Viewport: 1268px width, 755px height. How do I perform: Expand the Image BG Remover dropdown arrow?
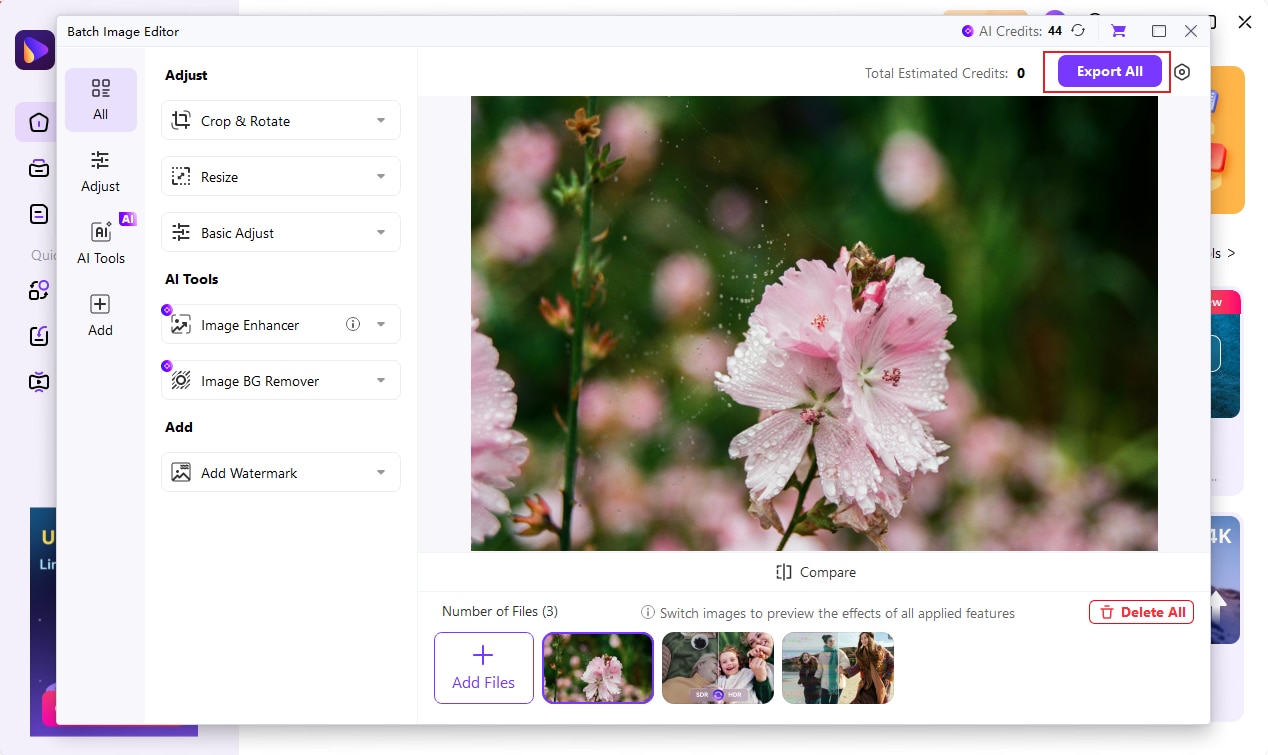pyautogui.click(x=381, y=380)
